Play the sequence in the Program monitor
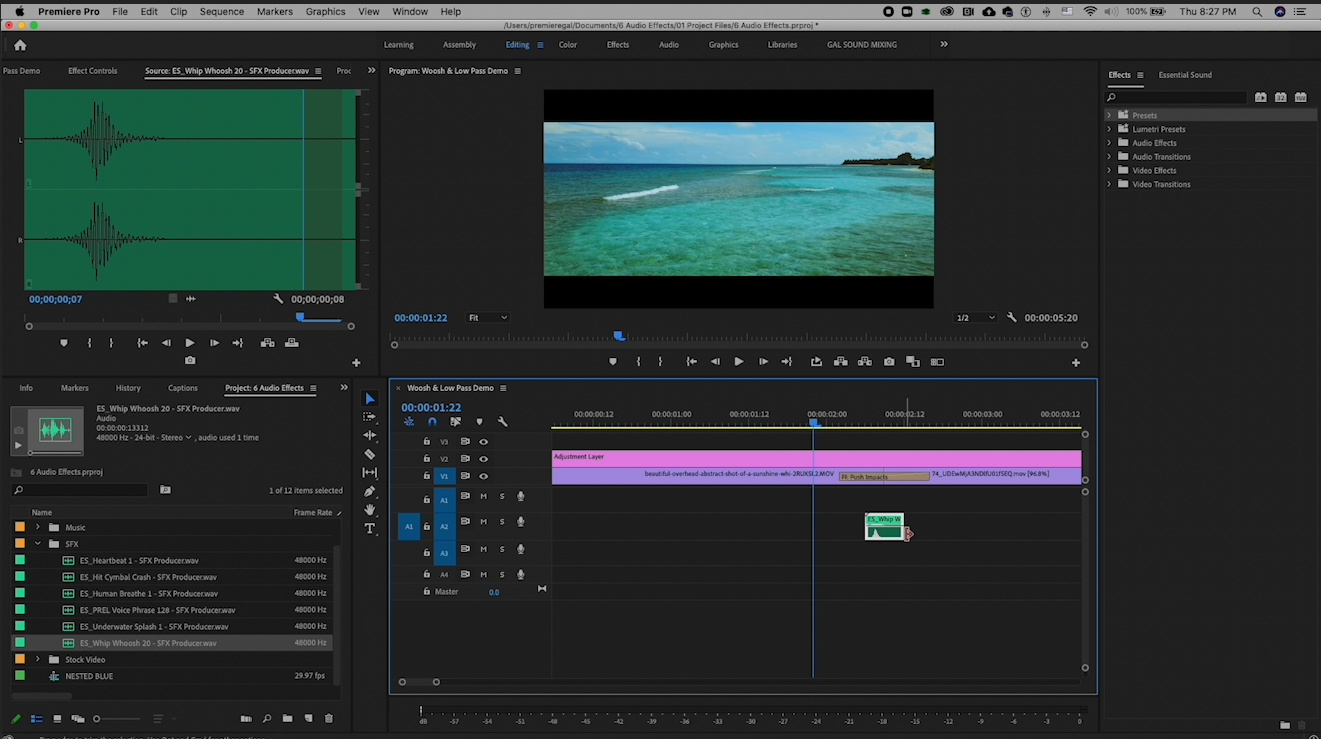The width and height of the screenshot is (1321, 739). (738, 362)
